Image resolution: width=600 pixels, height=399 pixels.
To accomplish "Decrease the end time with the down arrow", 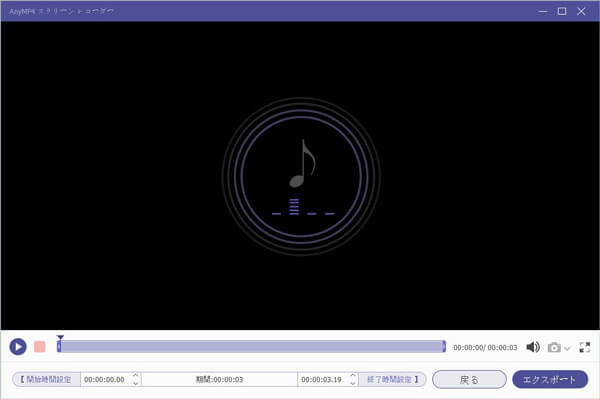I will coord(353,383).
